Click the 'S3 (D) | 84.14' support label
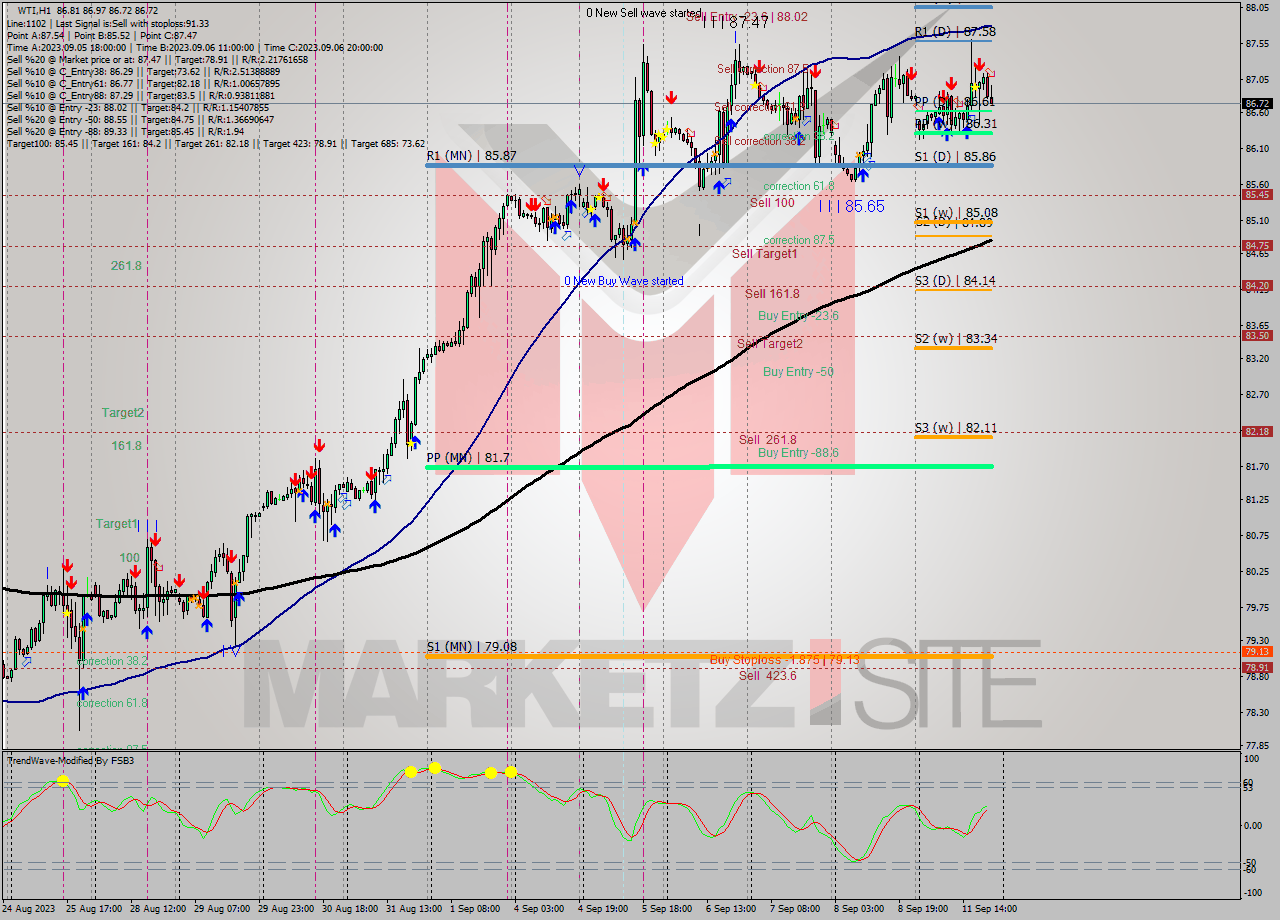The height and width of the screenshot is (920, 1280). [x=956, y=282]
